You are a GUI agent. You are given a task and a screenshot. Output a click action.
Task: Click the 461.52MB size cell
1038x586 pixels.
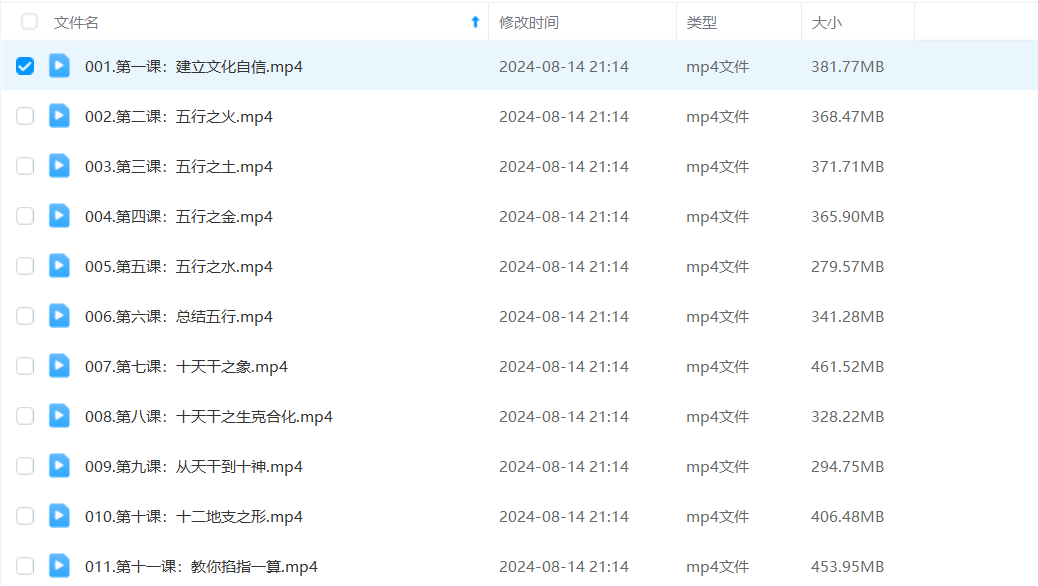847,366
